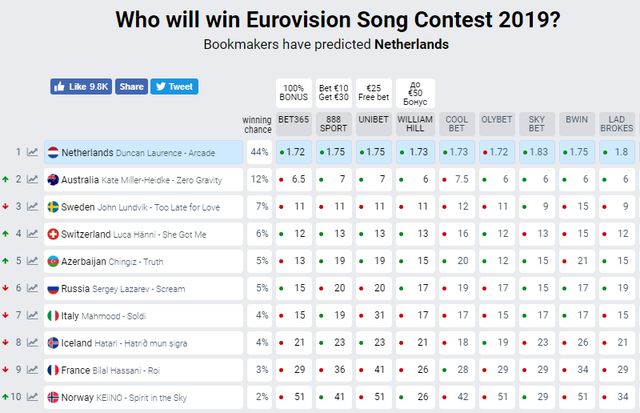The height and width of the screenshot is (413, 640).
Task: Click the Switzerland flag icon
Action: tap(53, 234)
